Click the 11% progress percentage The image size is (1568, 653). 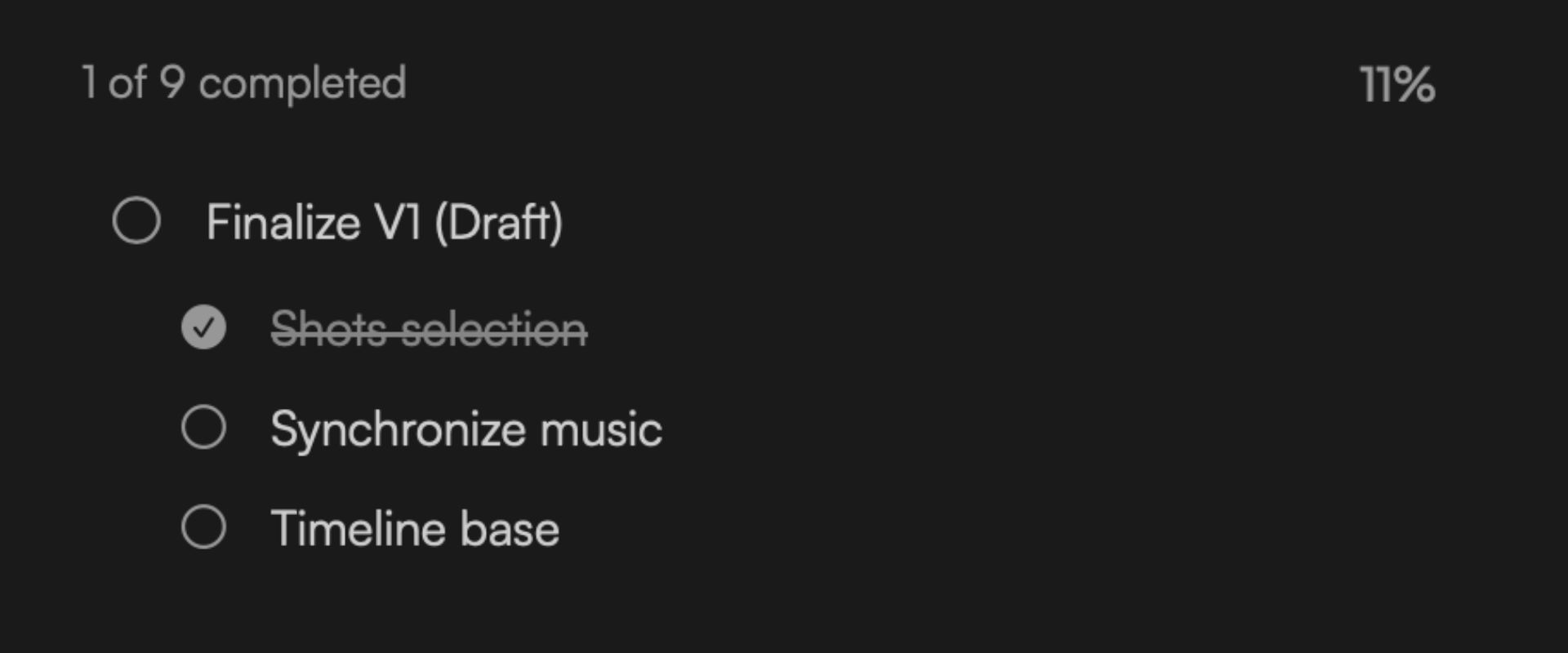[x=1396, y=85]
